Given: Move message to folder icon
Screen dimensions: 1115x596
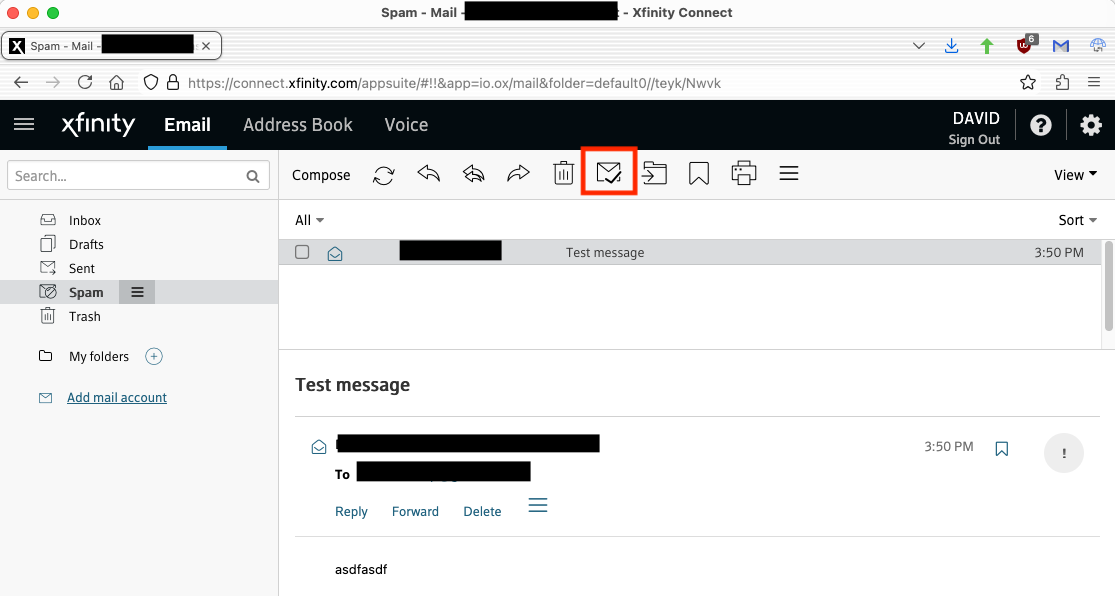Looking at the screenshot, I should (654, 174).
